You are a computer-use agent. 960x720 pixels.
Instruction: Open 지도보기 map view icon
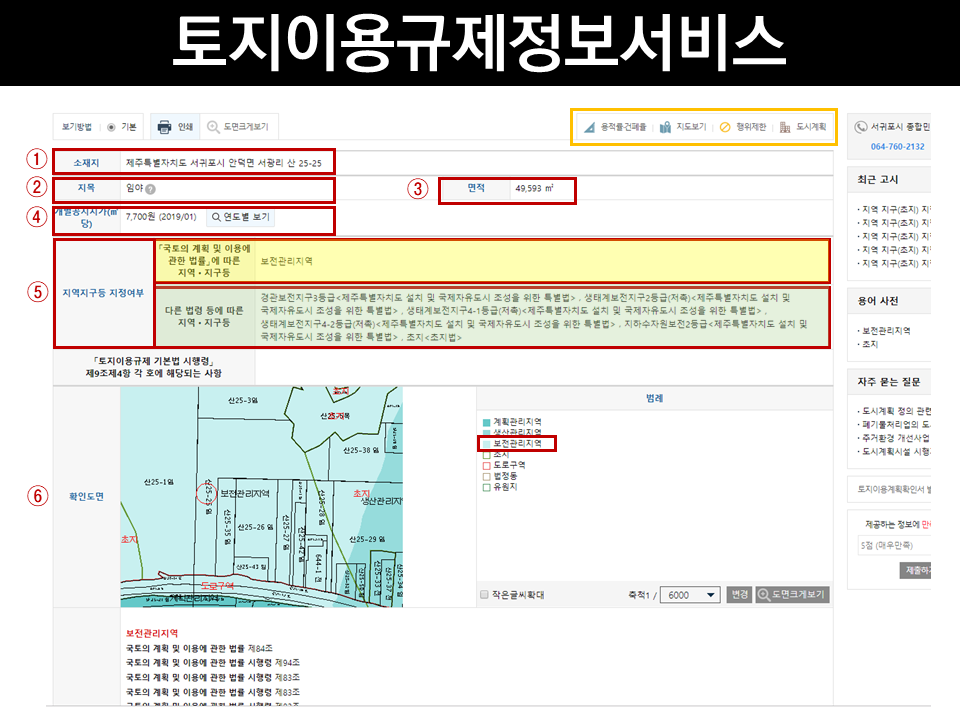pyautogui.click(x=665, y=124)
